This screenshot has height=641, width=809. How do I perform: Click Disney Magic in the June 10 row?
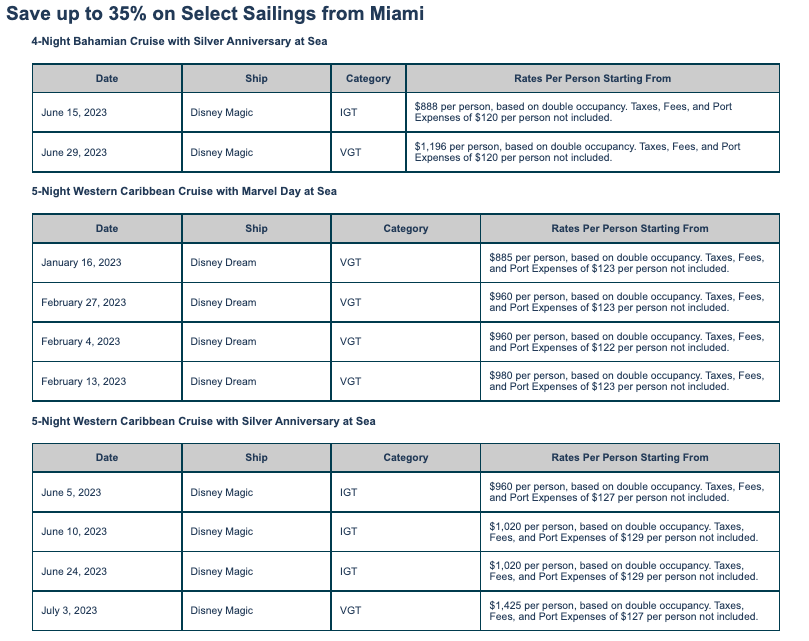(x=222, y=532)
